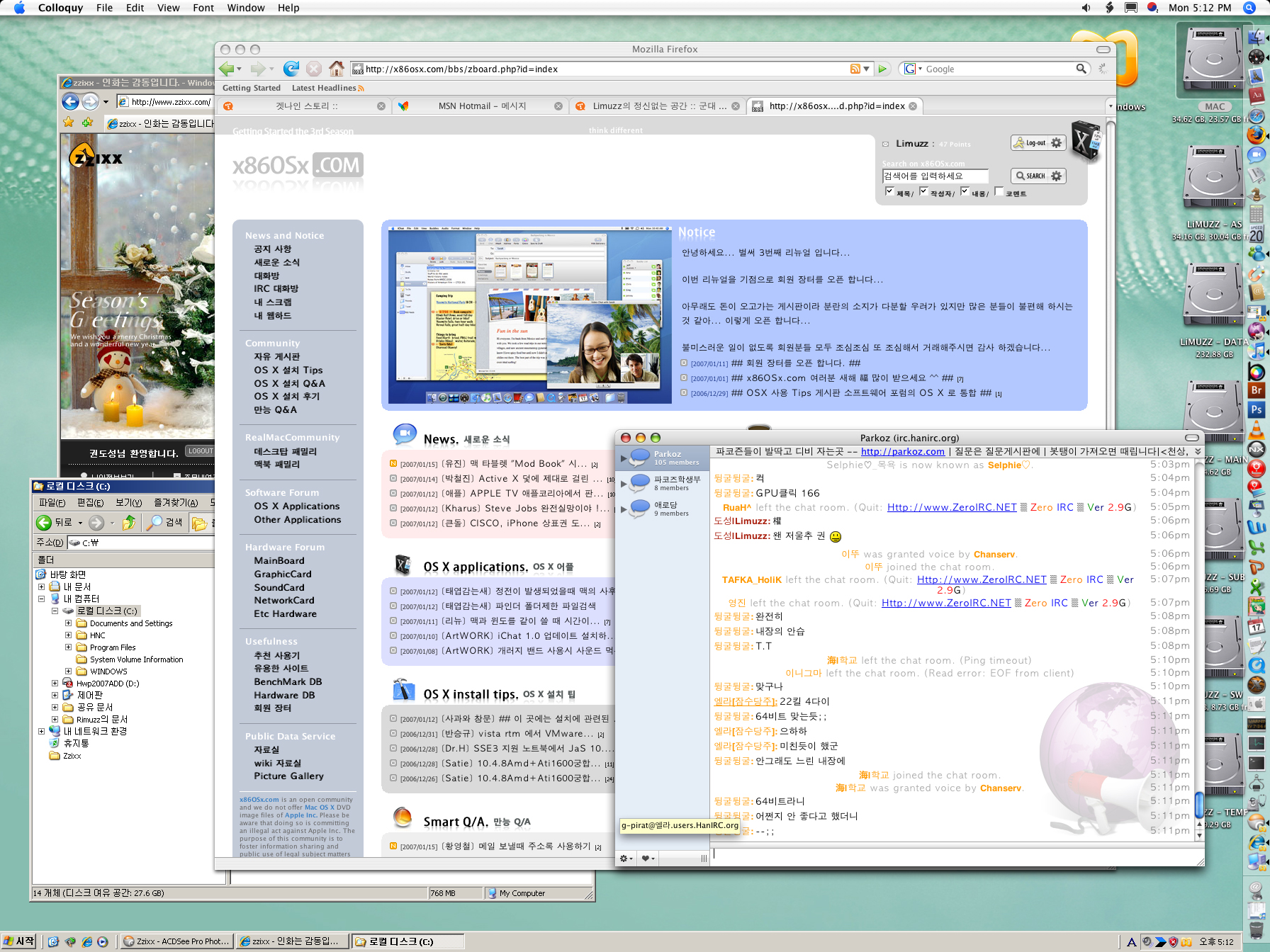Click the Getting Started bookmark

[252, 88]
